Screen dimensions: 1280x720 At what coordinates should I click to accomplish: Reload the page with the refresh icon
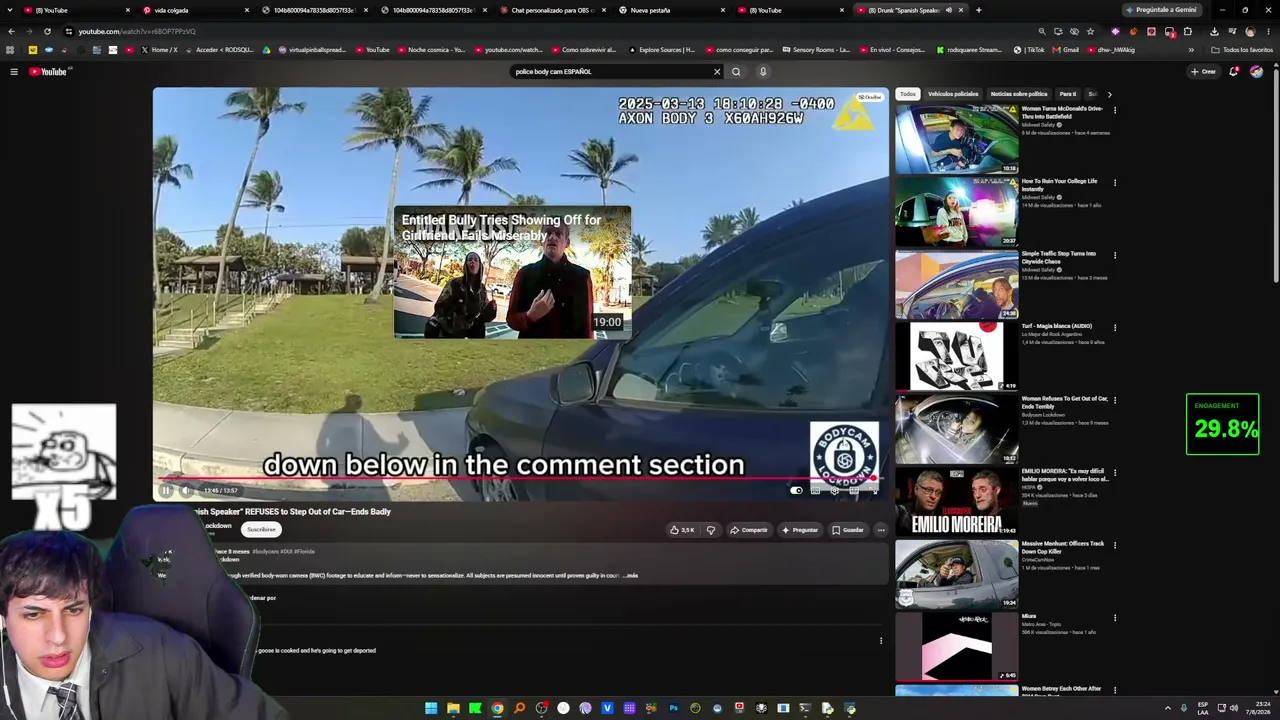pyautogui.click(x=47, y=31)
